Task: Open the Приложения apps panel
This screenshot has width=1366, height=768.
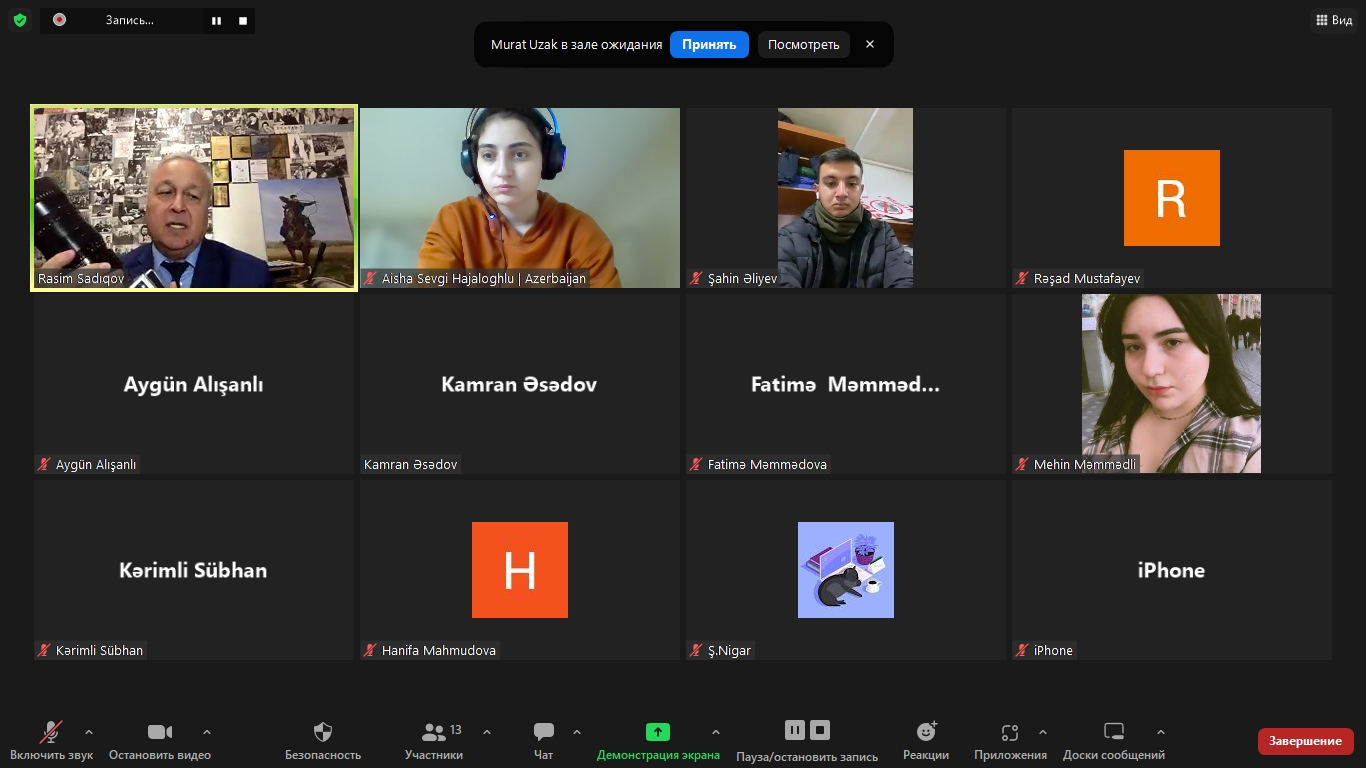Action: point(1010,740)
